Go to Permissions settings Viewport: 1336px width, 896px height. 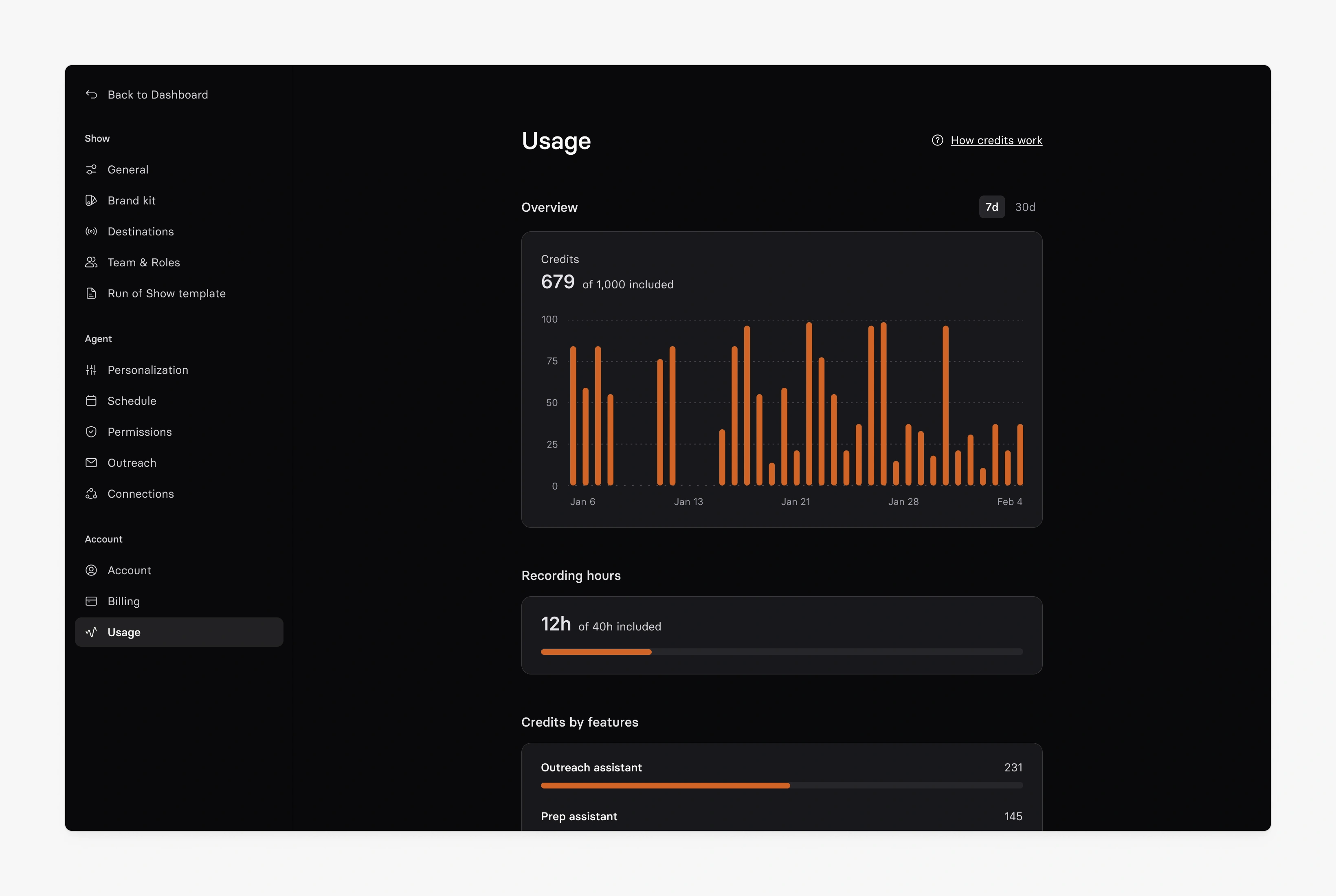(x=179, y=431)
